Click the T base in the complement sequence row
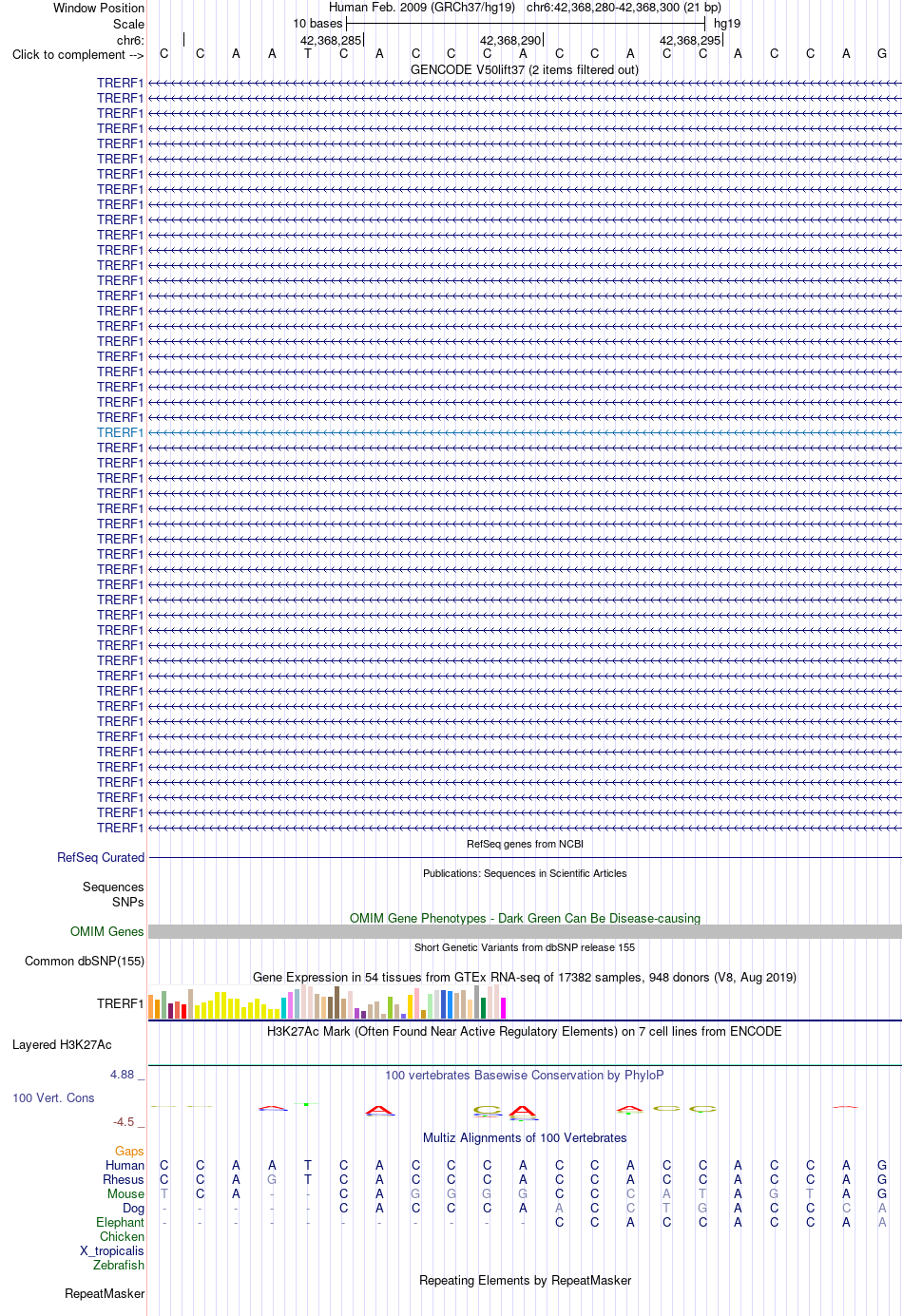This screenshot has width=903, height=1316. (x=308, y=53)
